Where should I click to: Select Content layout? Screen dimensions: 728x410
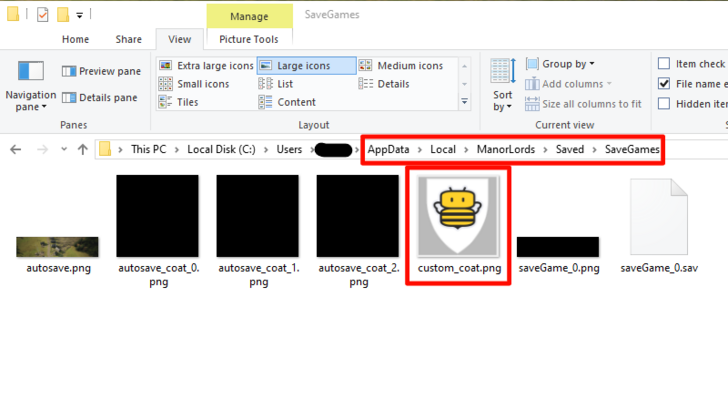pyautogui.click(x=287, y=102)
